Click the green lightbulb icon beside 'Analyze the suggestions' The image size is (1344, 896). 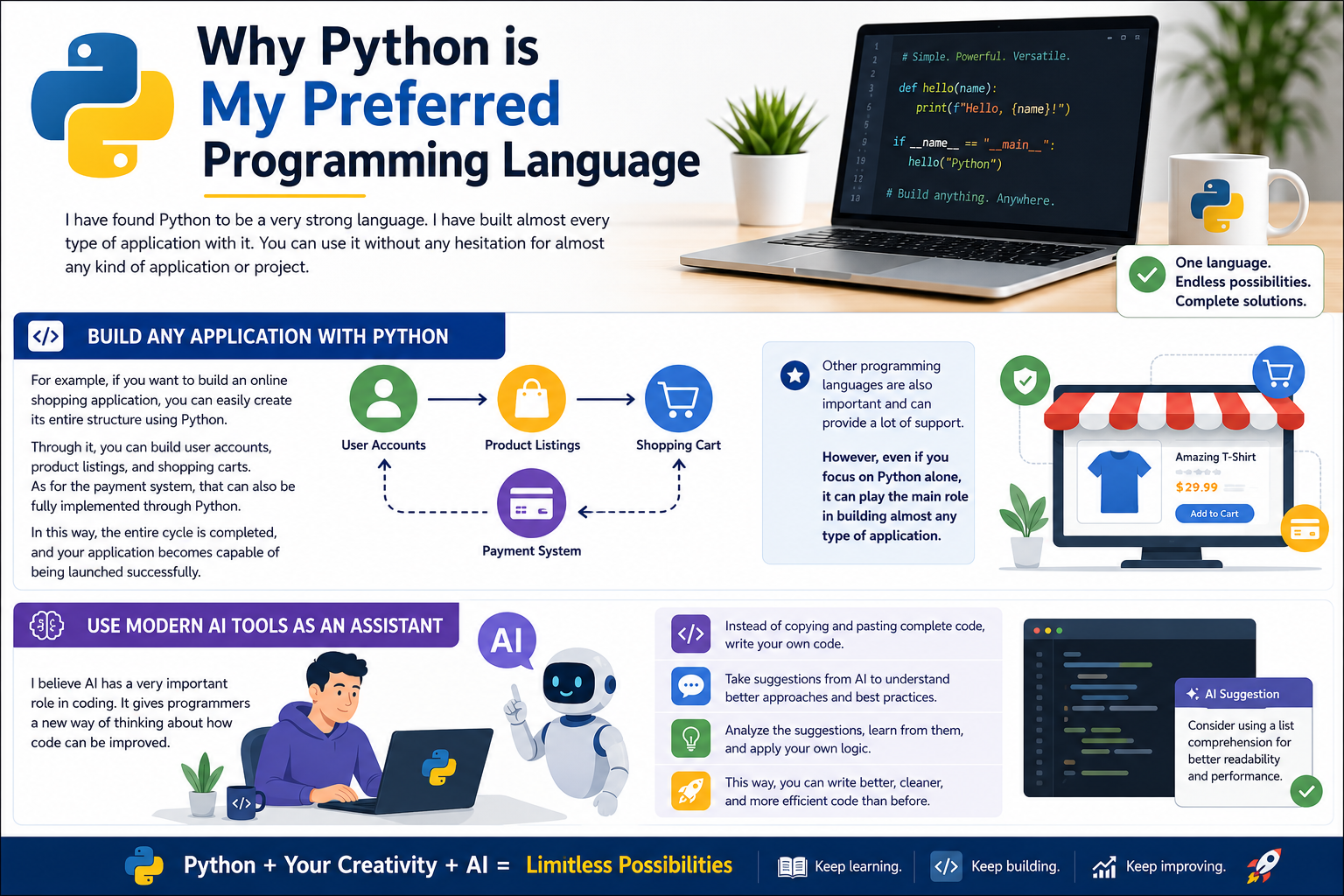[690, 738]
